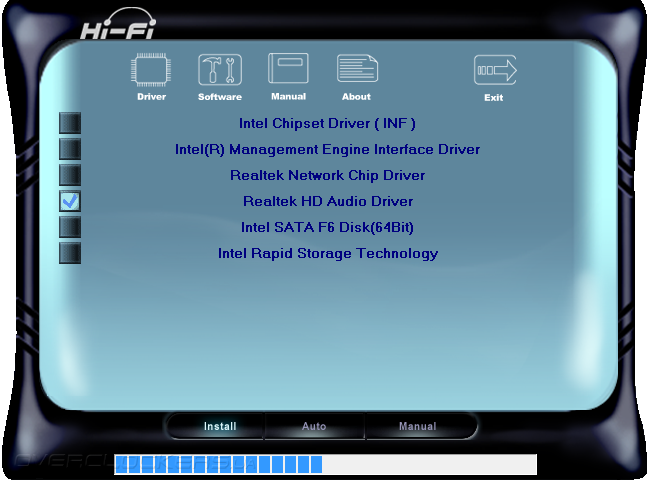Click the Exit arrow icon
The height and width of the screenshot is (480, 650).
click(495, 70)
